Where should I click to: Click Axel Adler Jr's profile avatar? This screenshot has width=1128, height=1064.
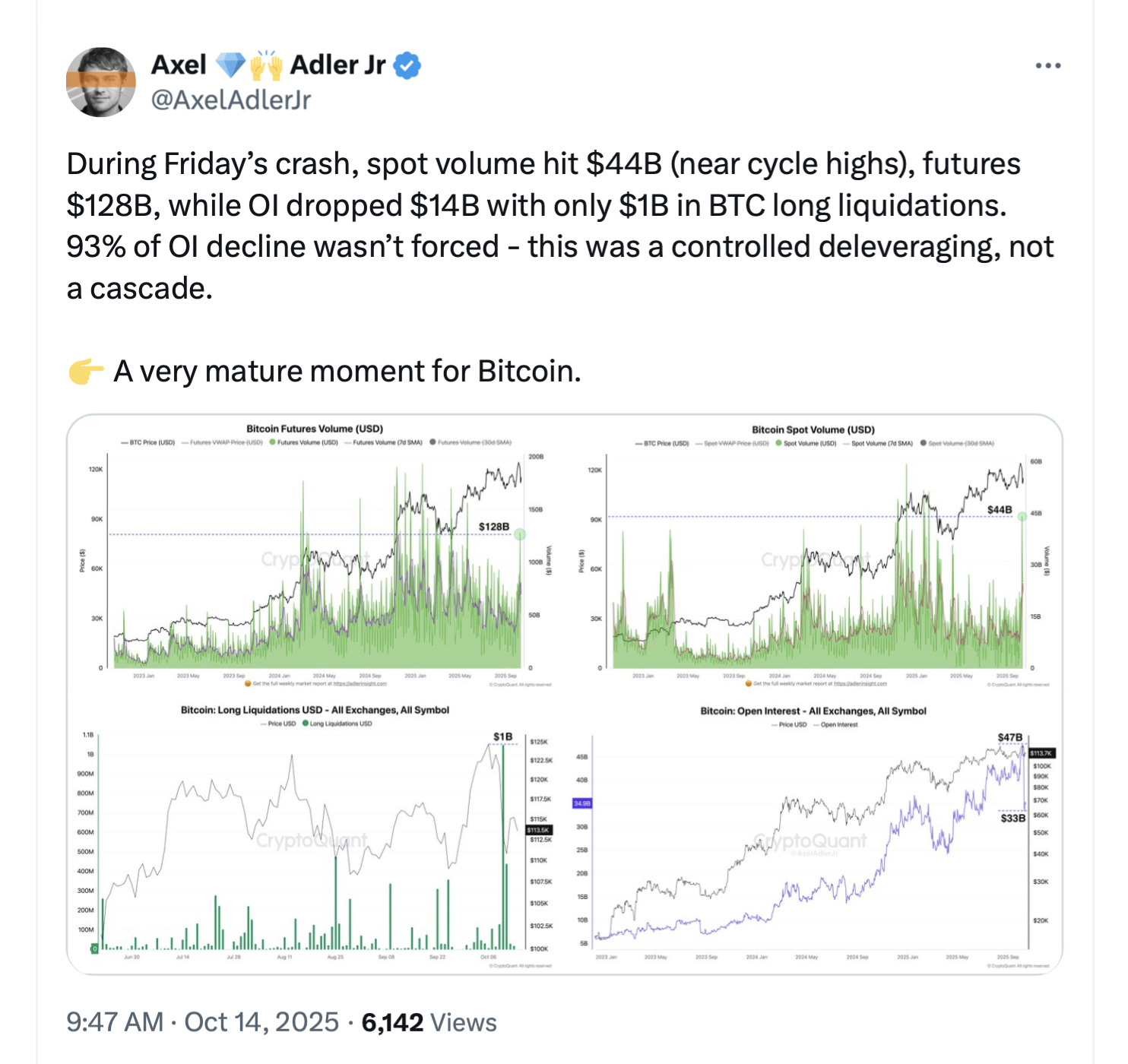[x=101, y=82]
